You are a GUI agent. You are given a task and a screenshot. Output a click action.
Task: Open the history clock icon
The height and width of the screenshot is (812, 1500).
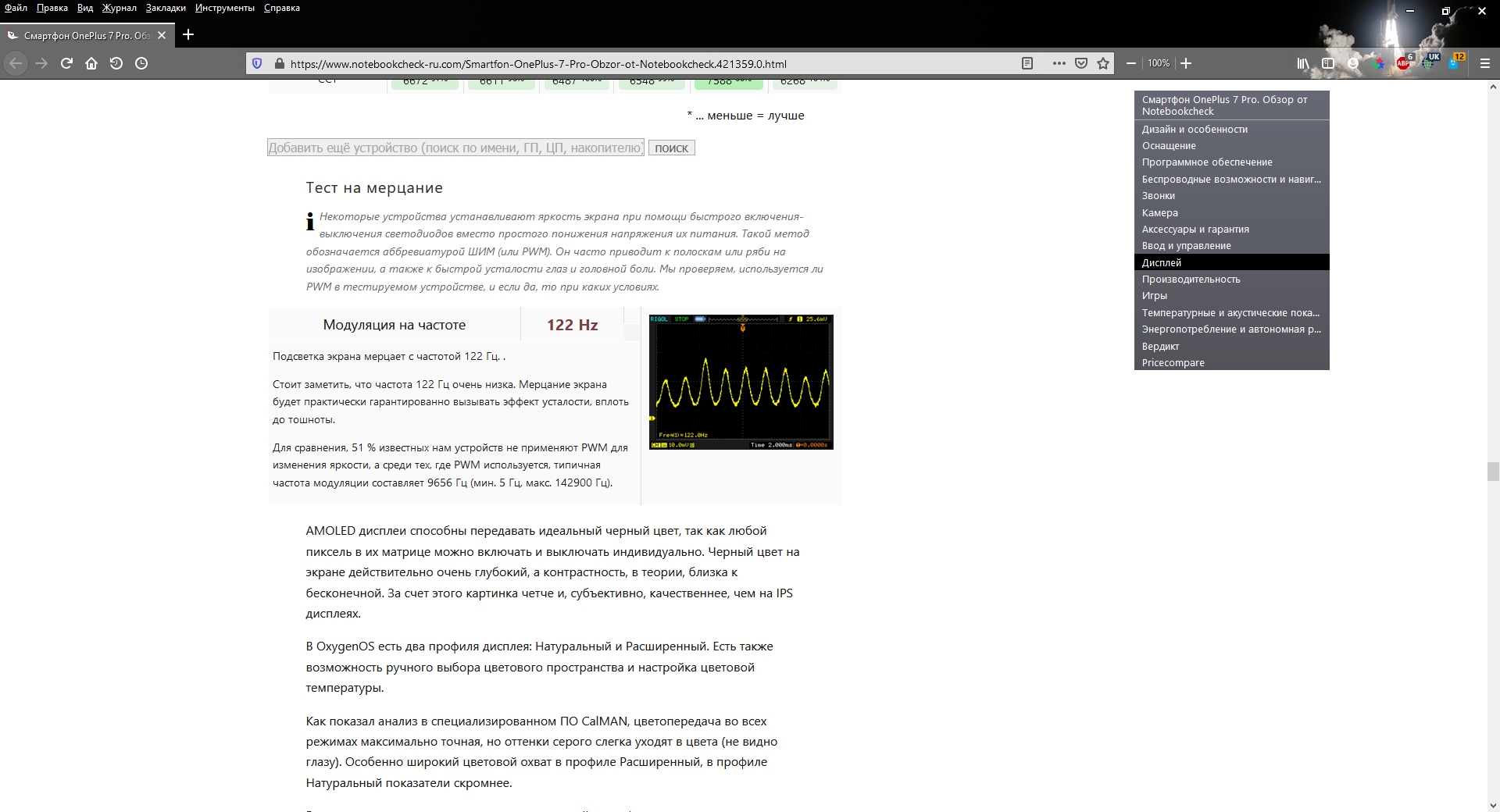[x=141, y=63]
